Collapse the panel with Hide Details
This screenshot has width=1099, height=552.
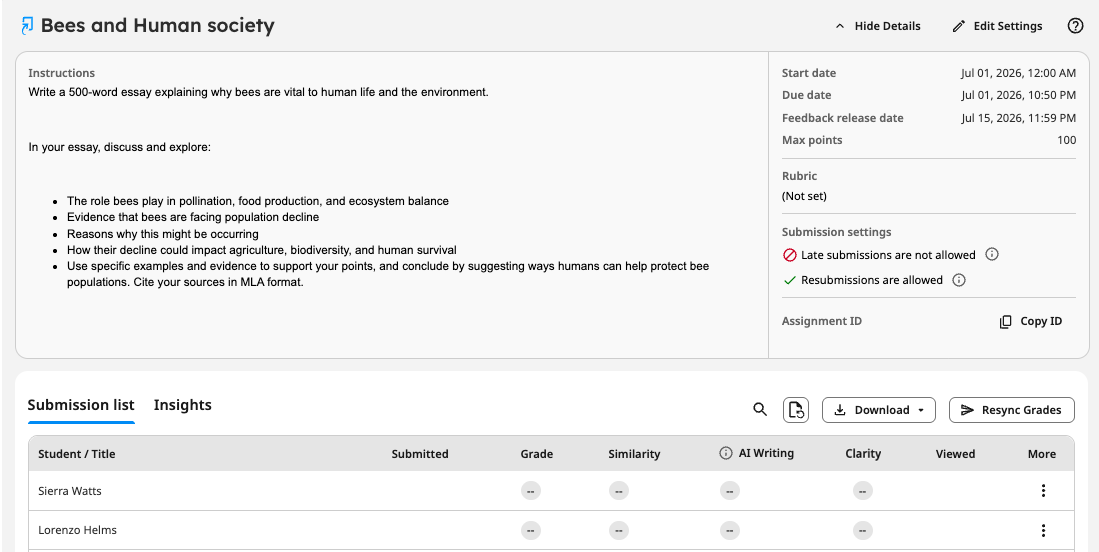[878, 26]
